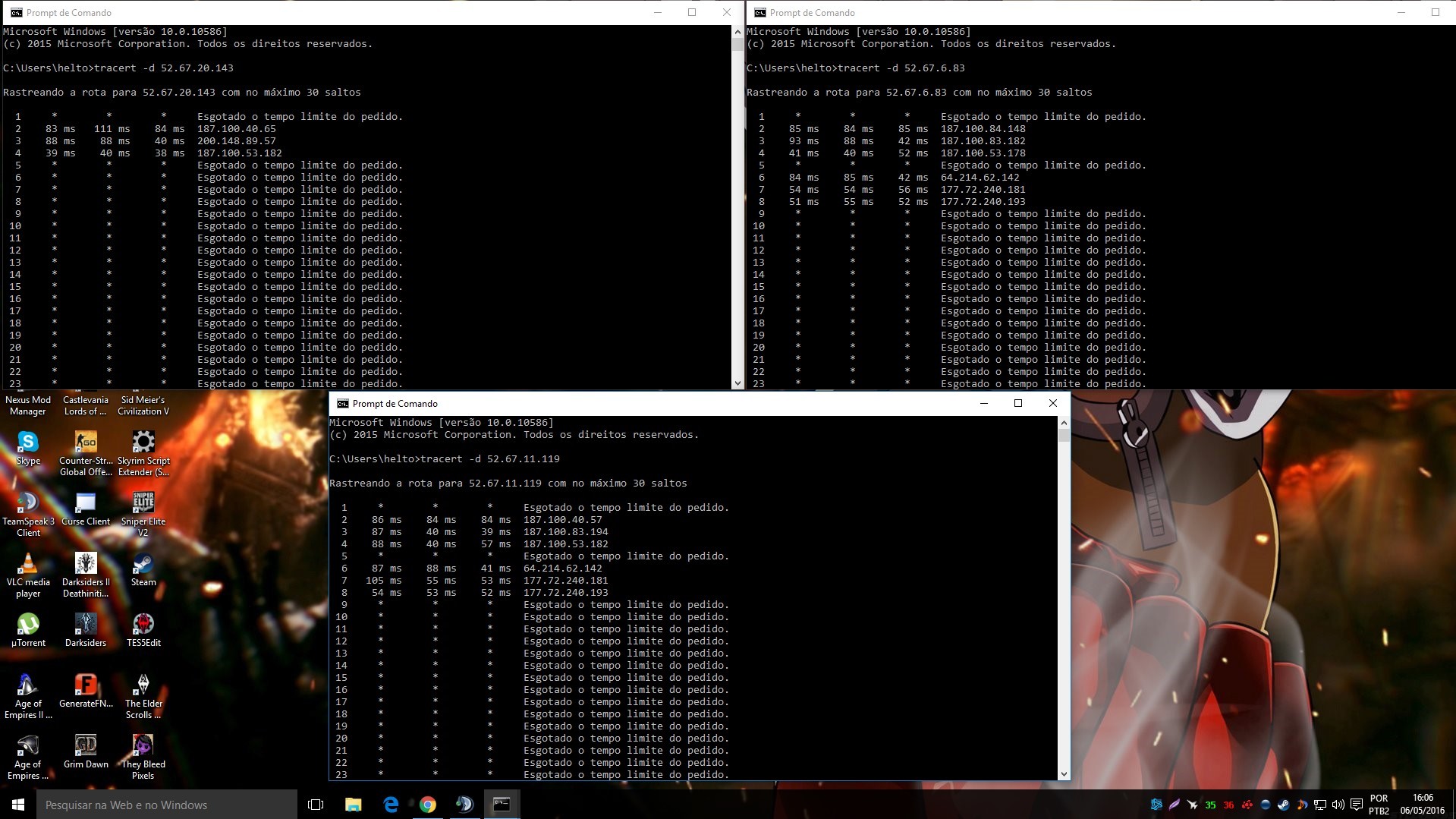
Task: Open the Curse Client shortcut
Action: click(86, 504)
